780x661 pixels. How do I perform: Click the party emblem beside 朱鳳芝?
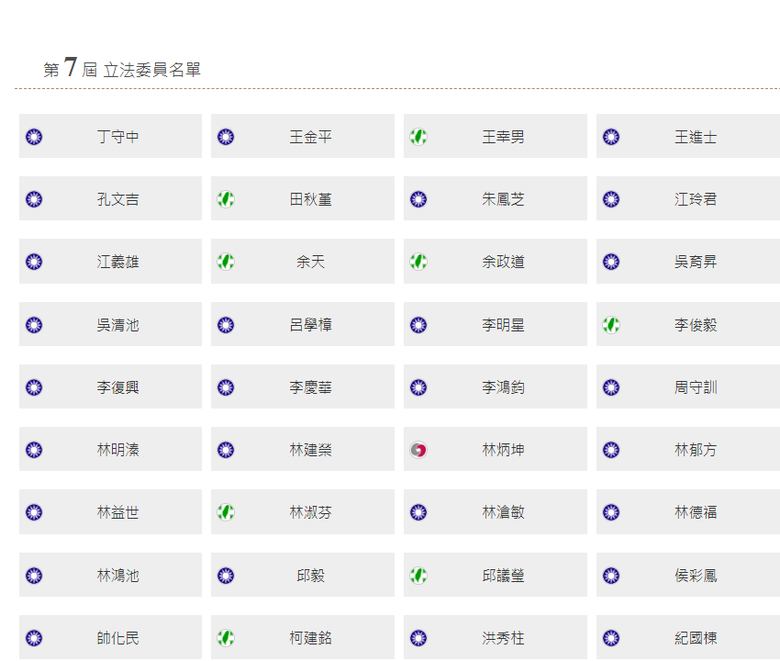pos(418,199)
